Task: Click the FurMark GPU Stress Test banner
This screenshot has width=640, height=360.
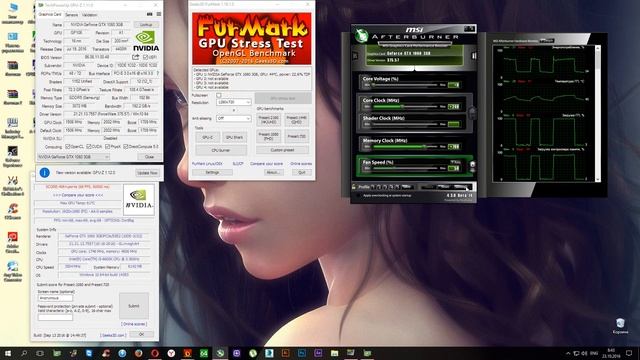Action: (x=251, y=38)
